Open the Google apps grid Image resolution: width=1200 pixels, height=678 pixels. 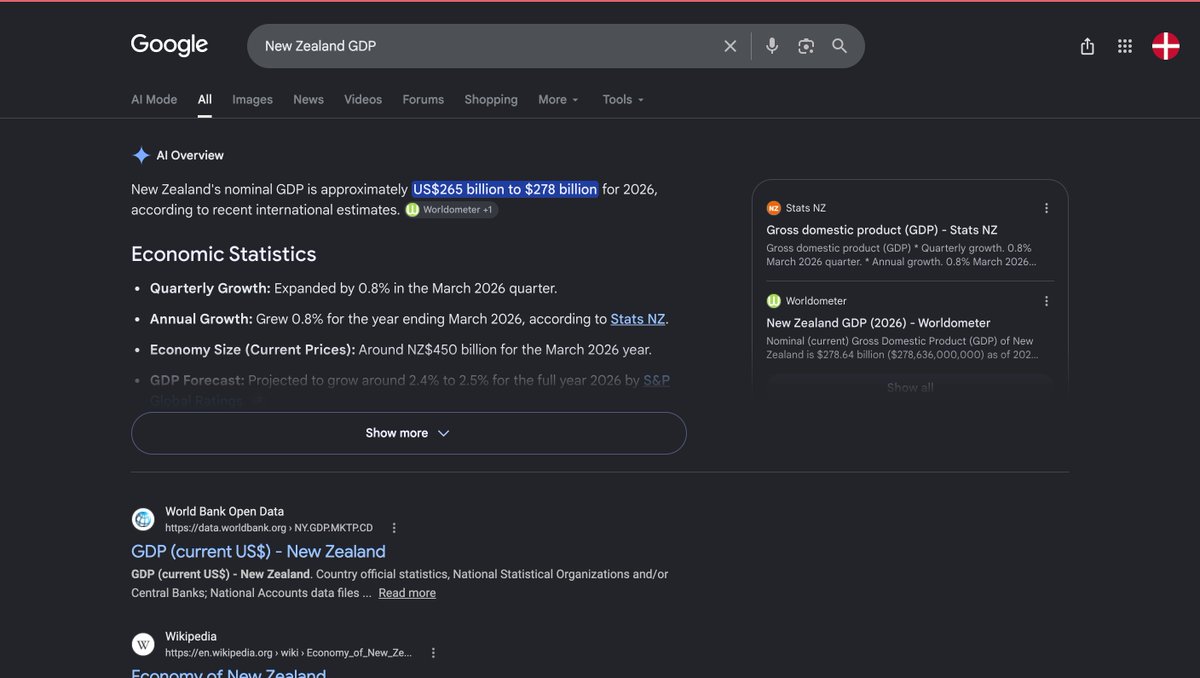pyautogui.click(x=1125, y=46)
